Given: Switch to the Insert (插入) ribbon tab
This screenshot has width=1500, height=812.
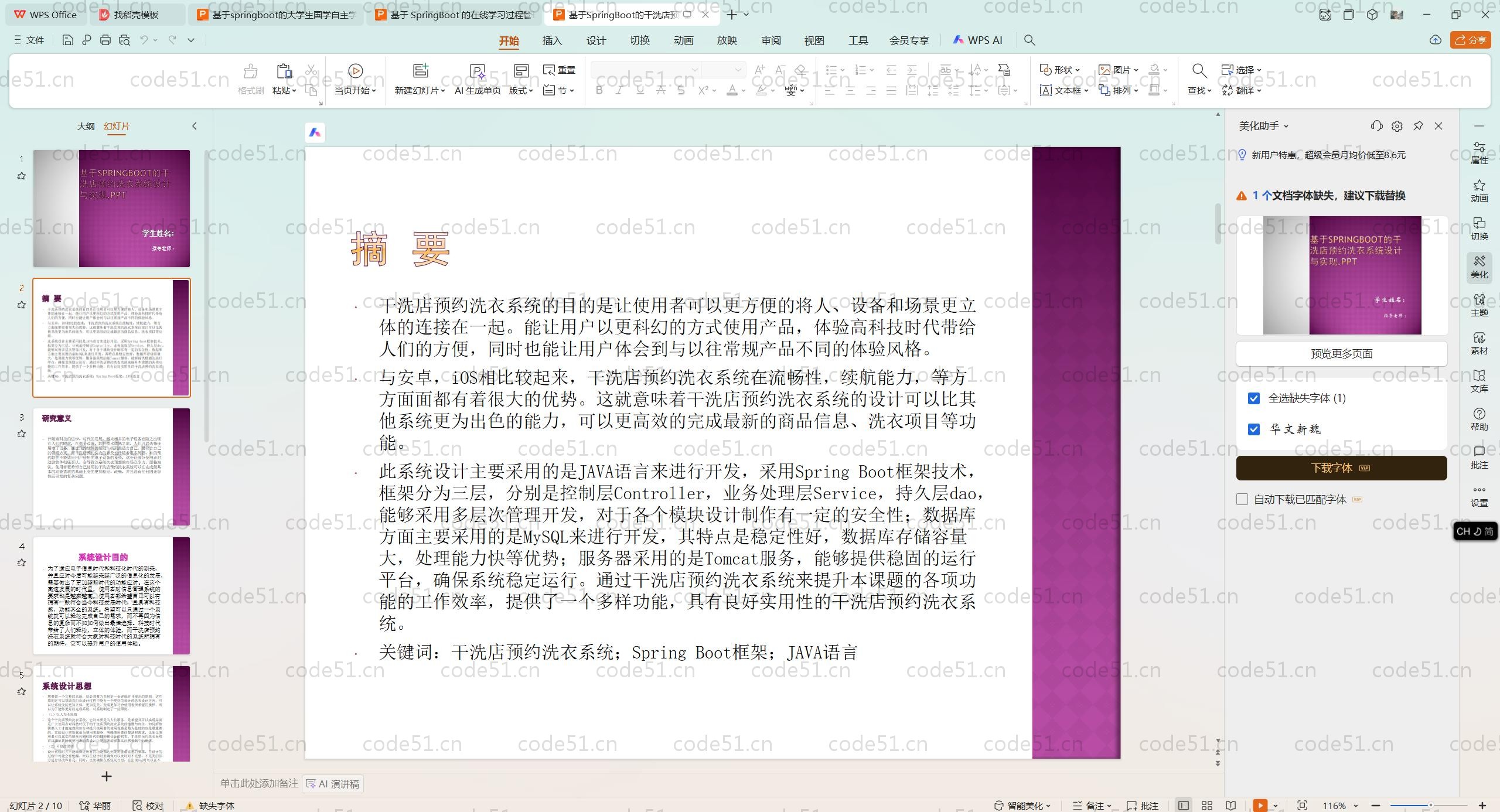Looking at the screenshot, I should [x=552, y=40].
